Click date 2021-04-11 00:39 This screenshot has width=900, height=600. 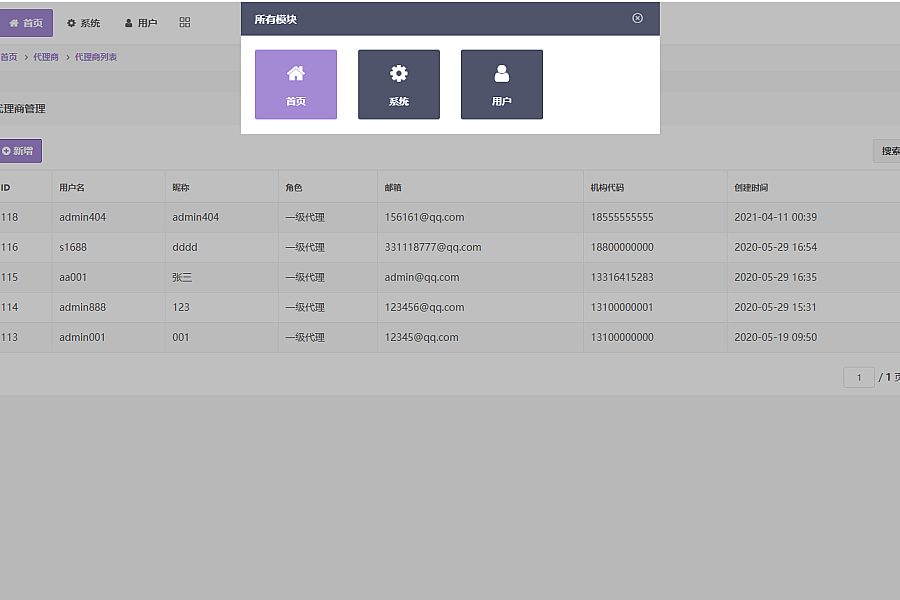[x=775, y=218]
